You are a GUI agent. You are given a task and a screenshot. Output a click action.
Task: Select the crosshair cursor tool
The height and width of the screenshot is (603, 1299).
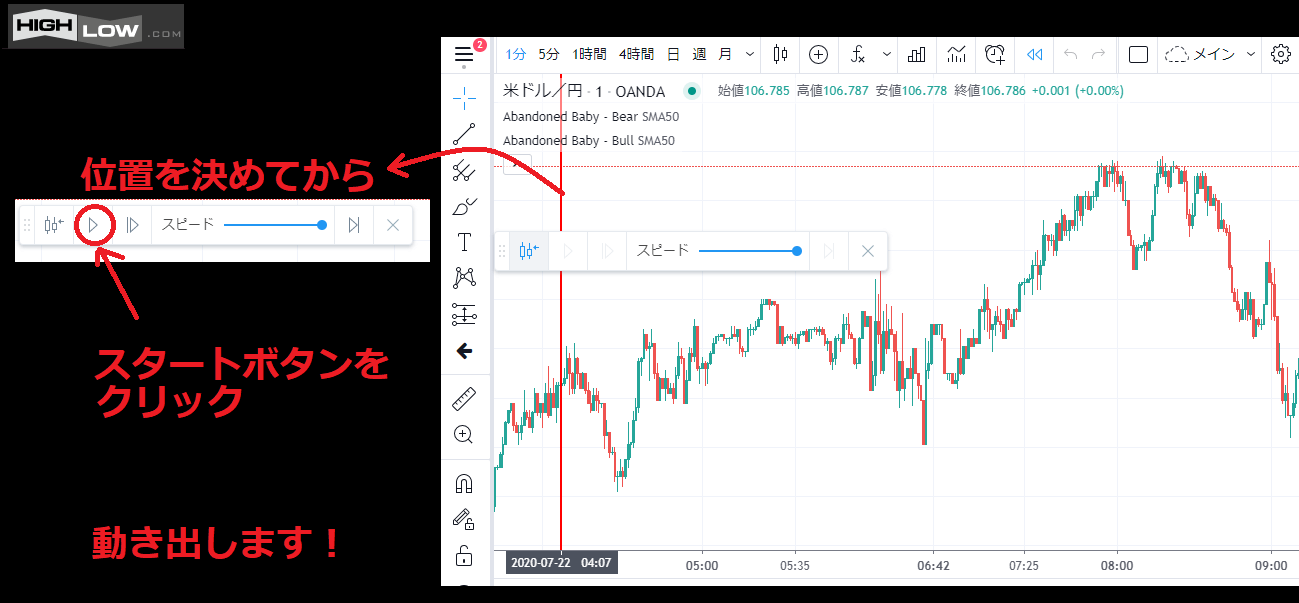tap(464, 97)
